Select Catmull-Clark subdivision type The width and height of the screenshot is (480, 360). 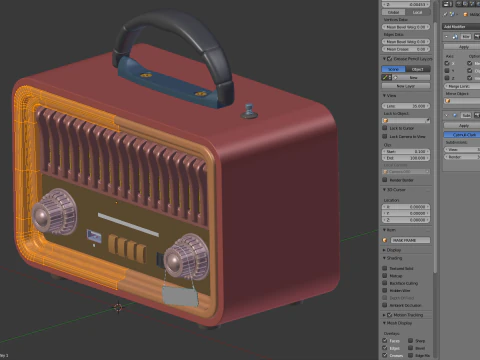click(462, 135)
